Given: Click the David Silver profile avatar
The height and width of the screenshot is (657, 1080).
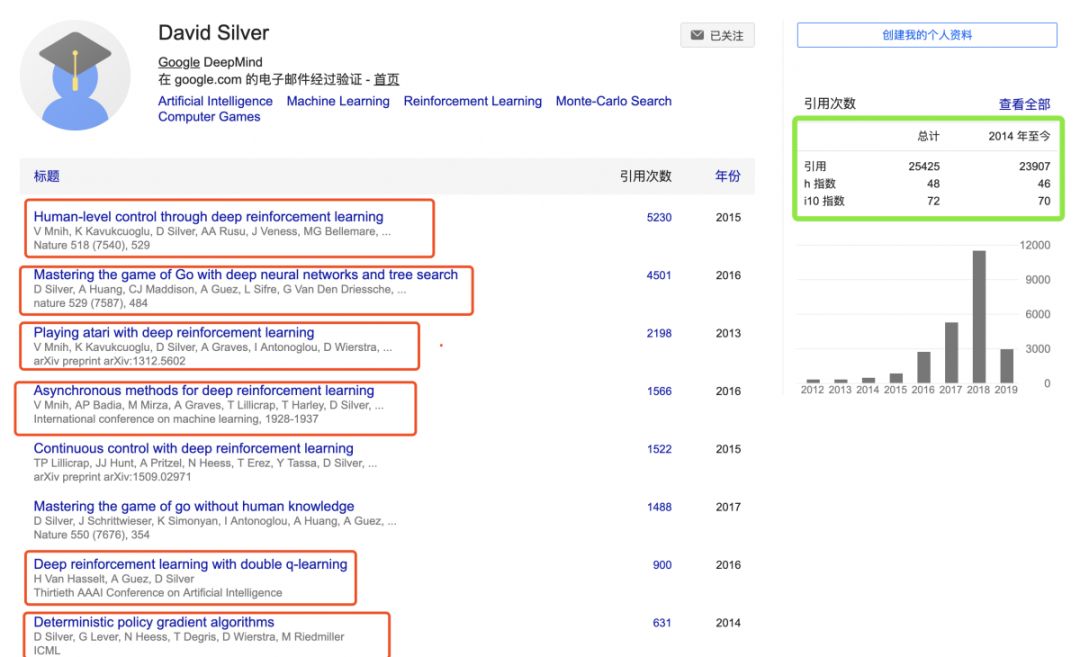Looking at the screenshot, I should (x=75, y=75).
